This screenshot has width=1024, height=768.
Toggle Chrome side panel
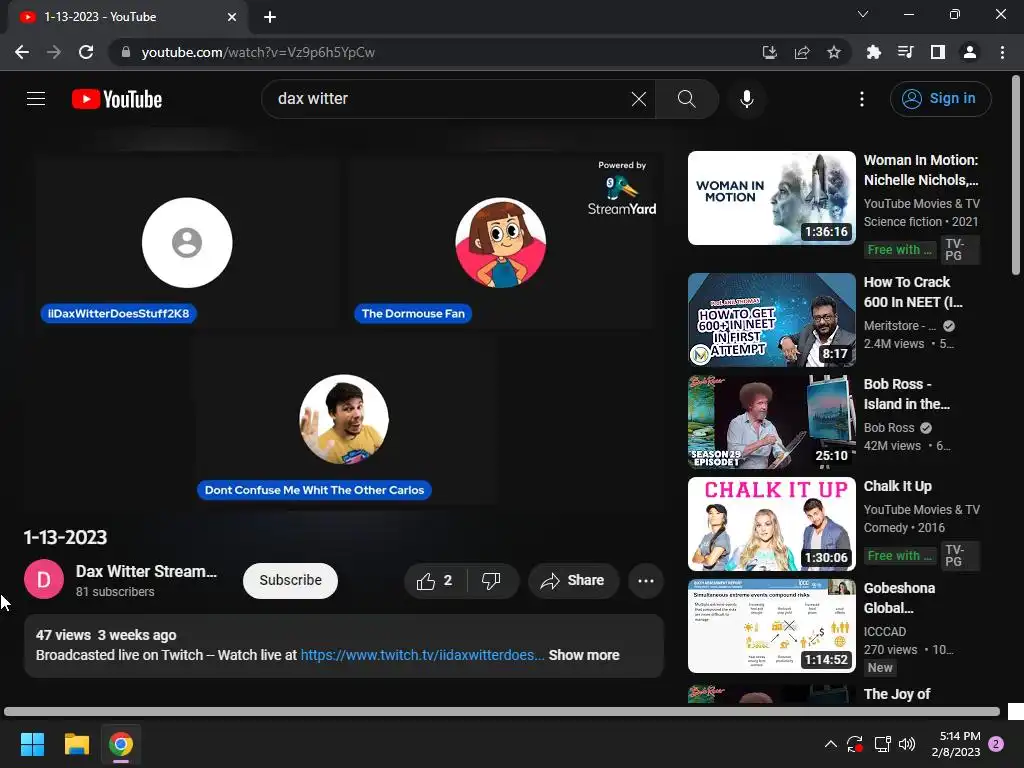coord(937,52)
